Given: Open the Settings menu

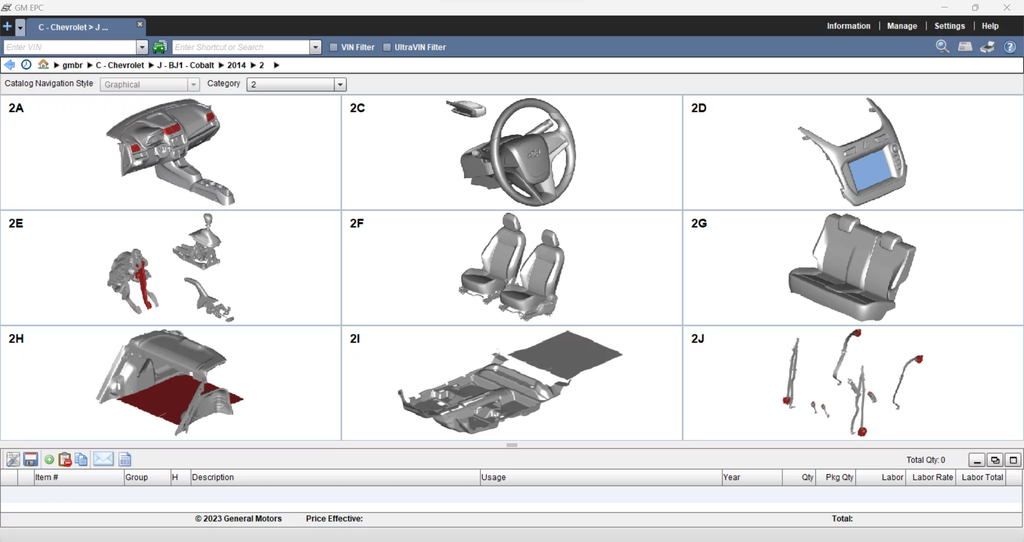Looking at the screenshot, I should [949, 26].
